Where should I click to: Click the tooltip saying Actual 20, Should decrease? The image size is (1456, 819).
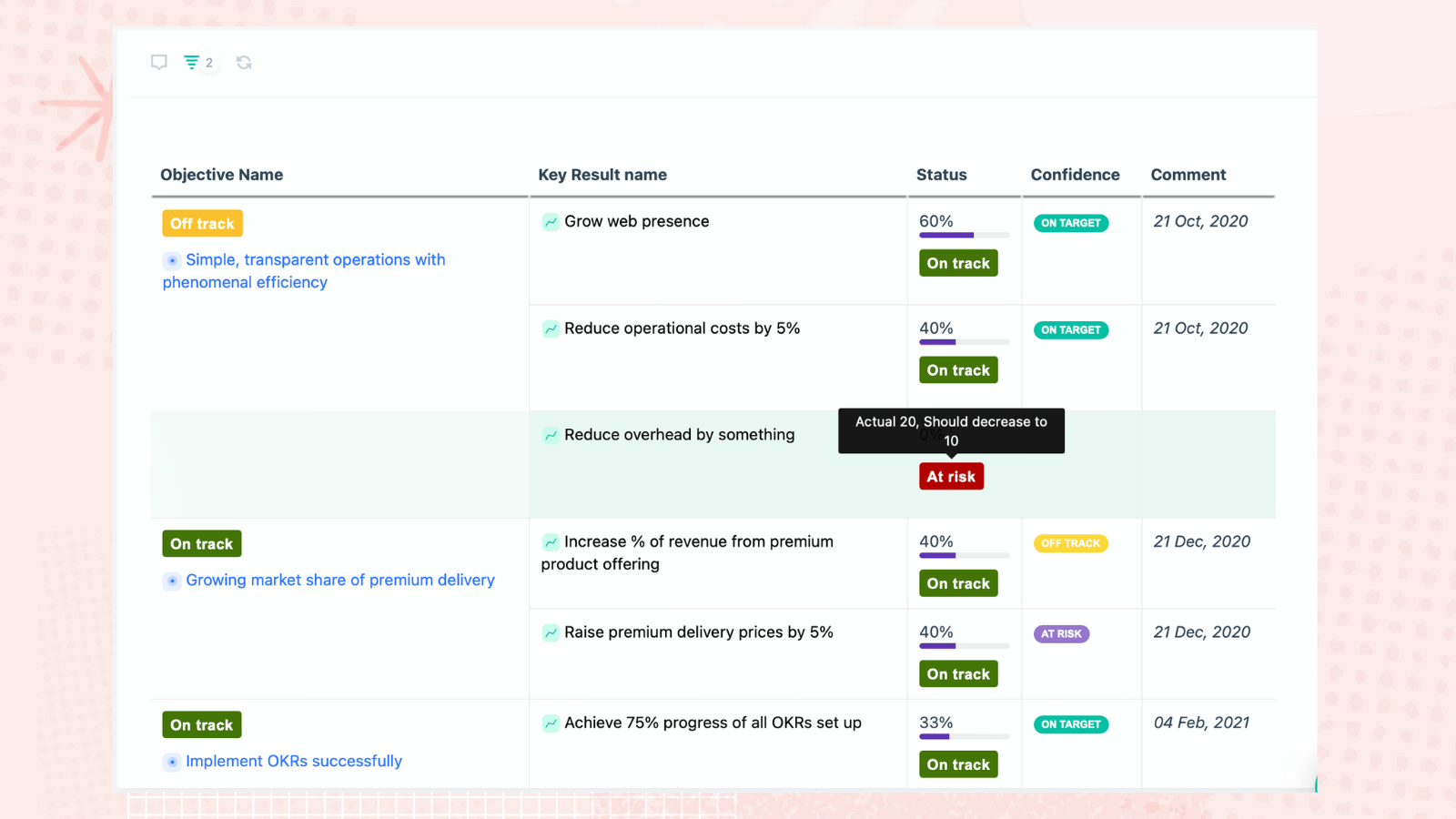[950, 430]
